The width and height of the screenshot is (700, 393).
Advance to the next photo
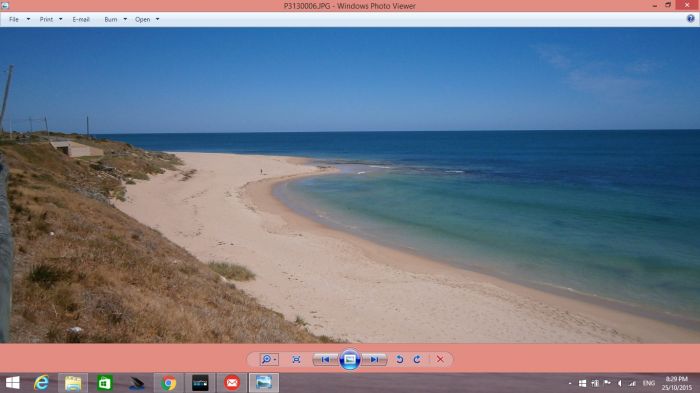(374, 360)
